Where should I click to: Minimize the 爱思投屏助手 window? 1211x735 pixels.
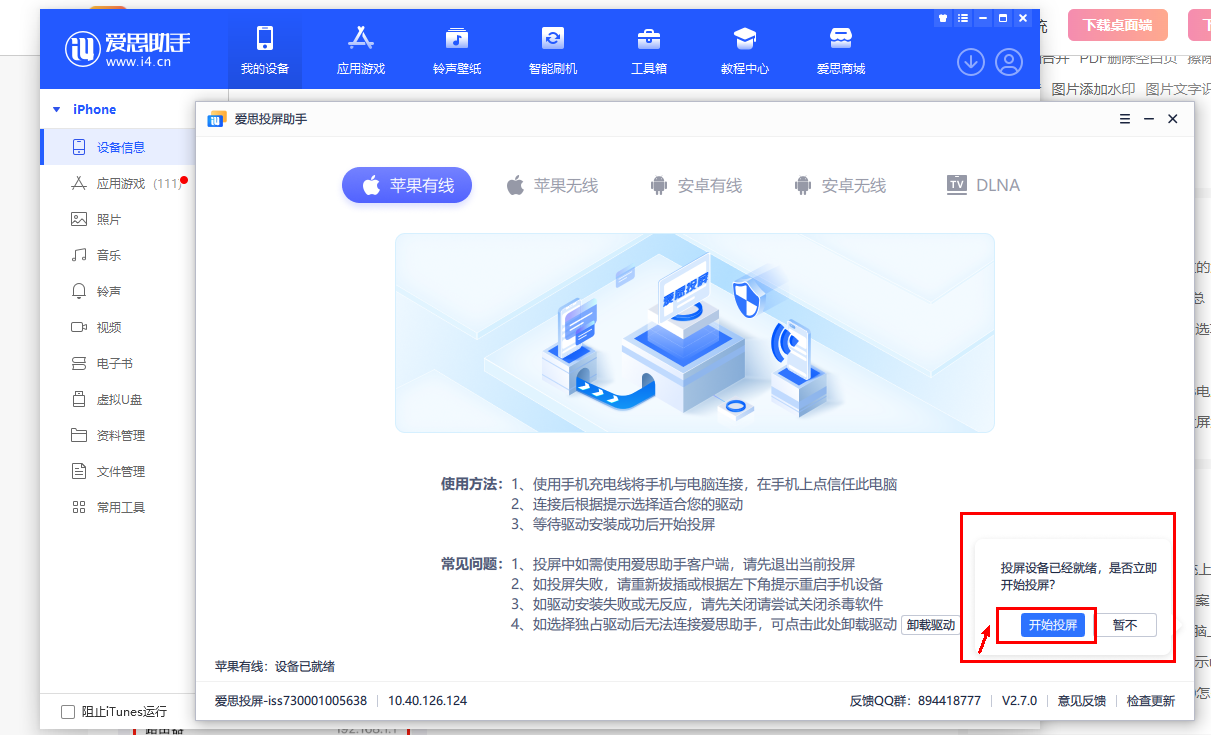click(x=1149, y=119)
